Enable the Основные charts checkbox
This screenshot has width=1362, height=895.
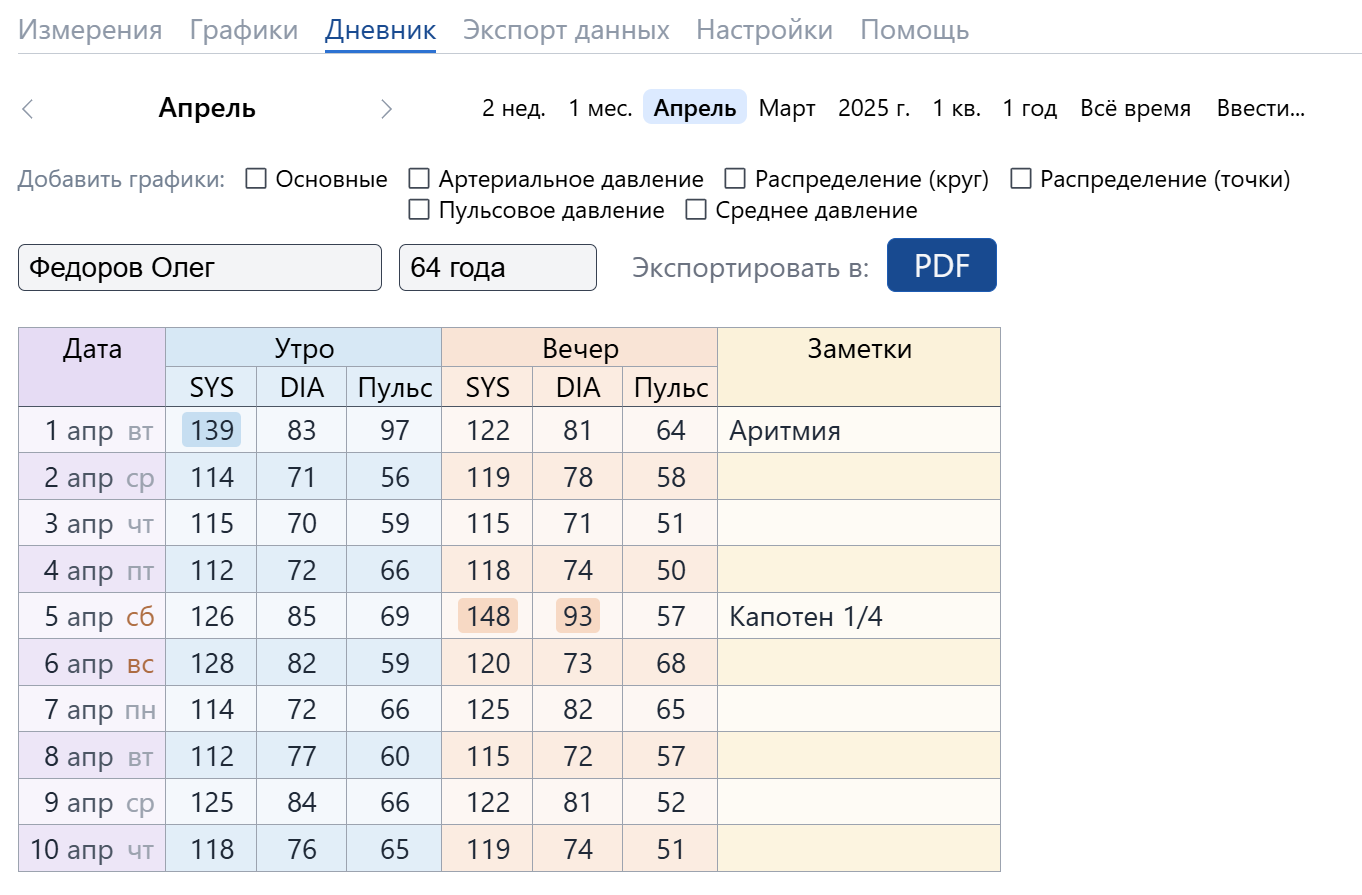(x=256, y=178)
